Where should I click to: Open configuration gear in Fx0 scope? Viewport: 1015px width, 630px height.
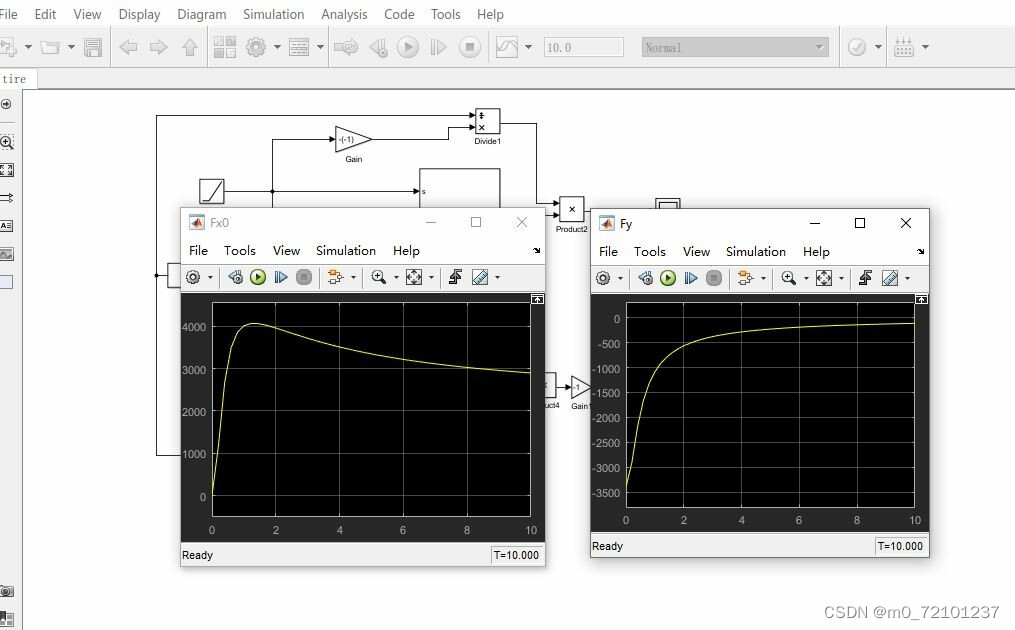click(x=193, y=277)
